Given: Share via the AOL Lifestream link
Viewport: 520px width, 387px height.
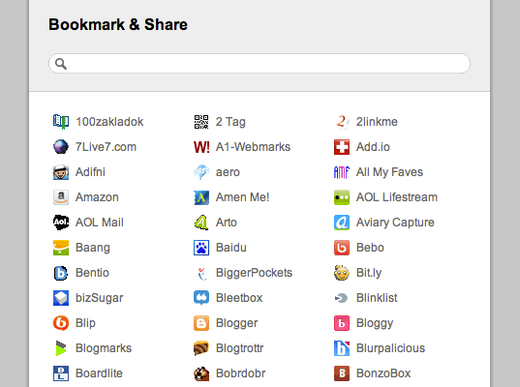Looking at the screenshot, I should point(397,197).
